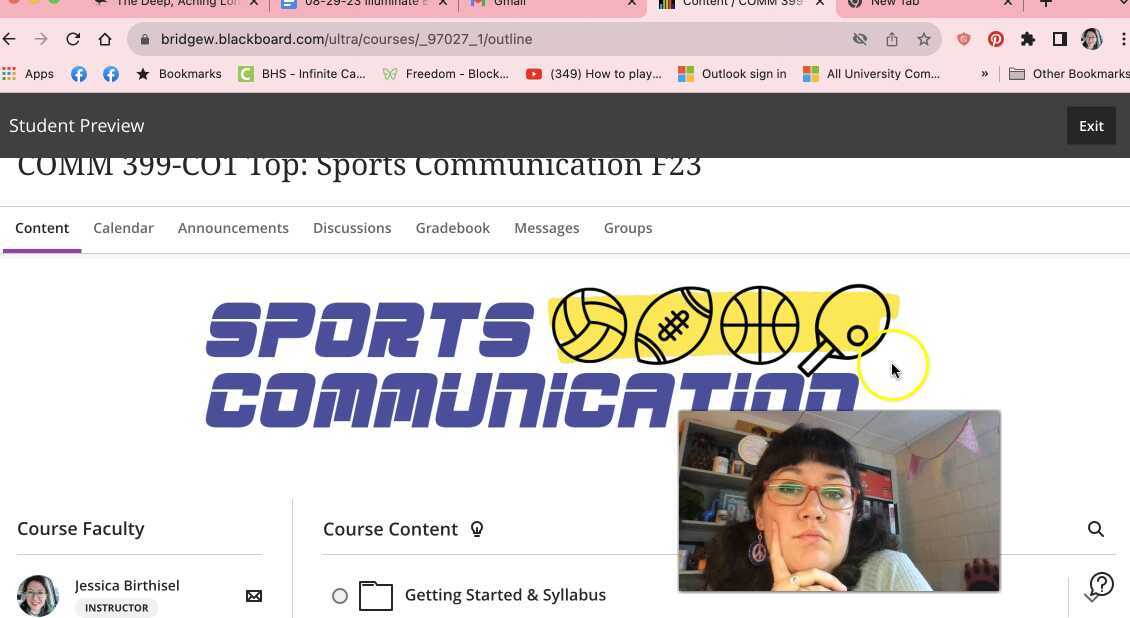Bookmark this page with the star icon
This screenshot has height=618, width=1130.
(923, 39)
